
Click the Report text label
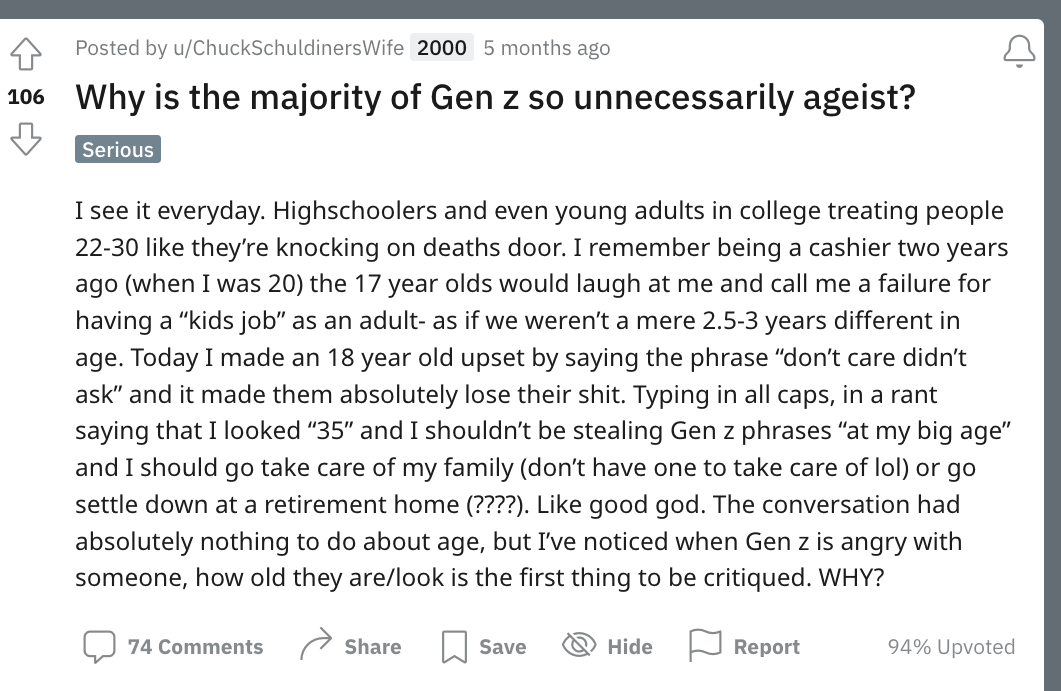[767, 647]
